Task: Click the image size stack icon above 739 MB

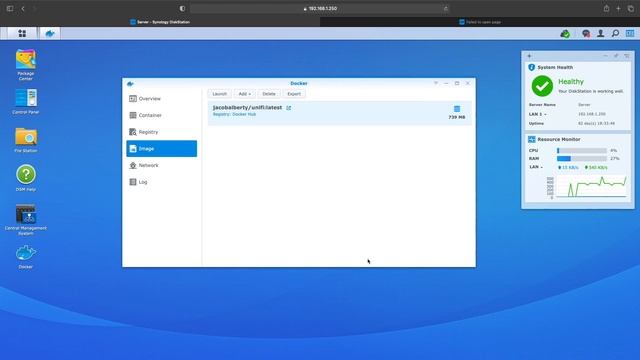Action: [x=457, y=109]
